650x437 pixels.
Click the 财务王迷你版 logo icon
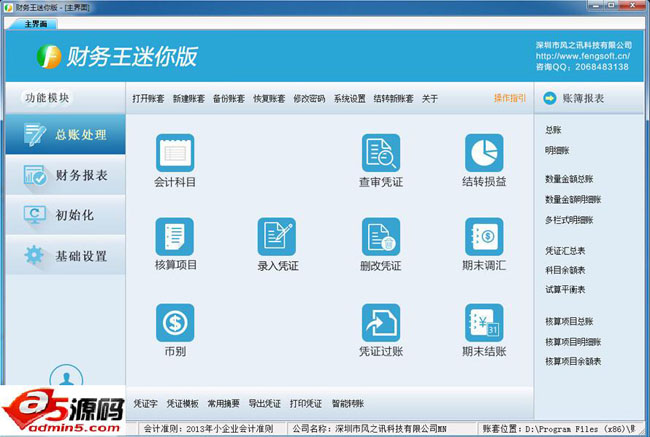(x=49, y=56)
